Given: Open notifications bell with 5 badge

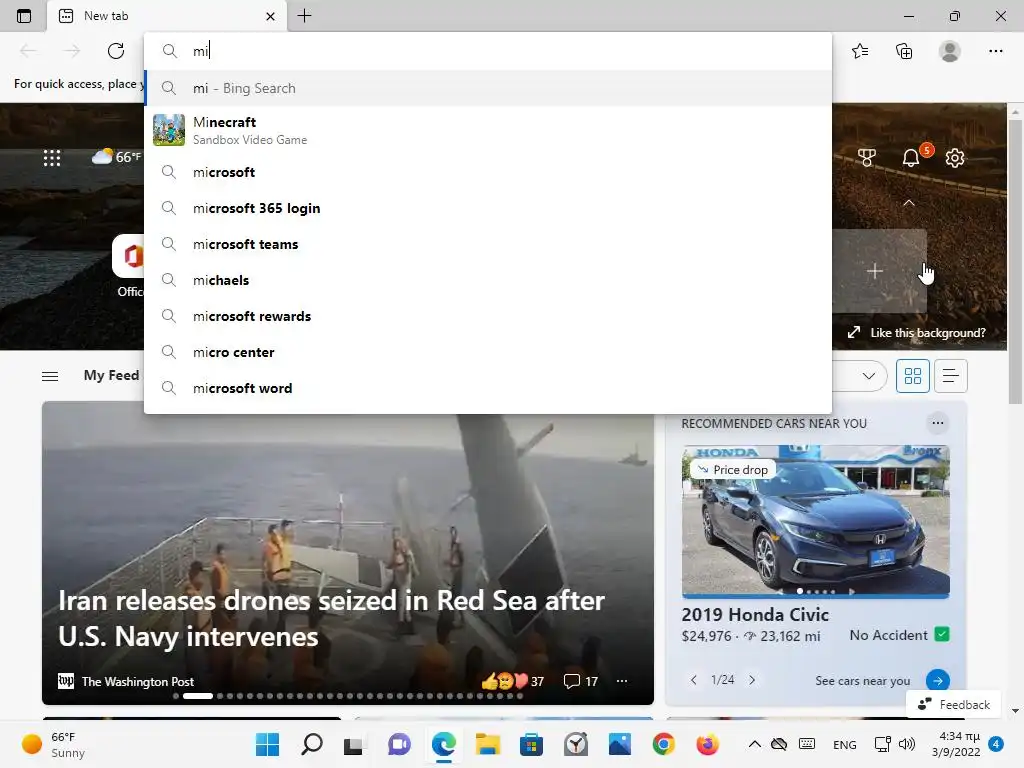Looking at the screenshot, I should pos(912,157).
